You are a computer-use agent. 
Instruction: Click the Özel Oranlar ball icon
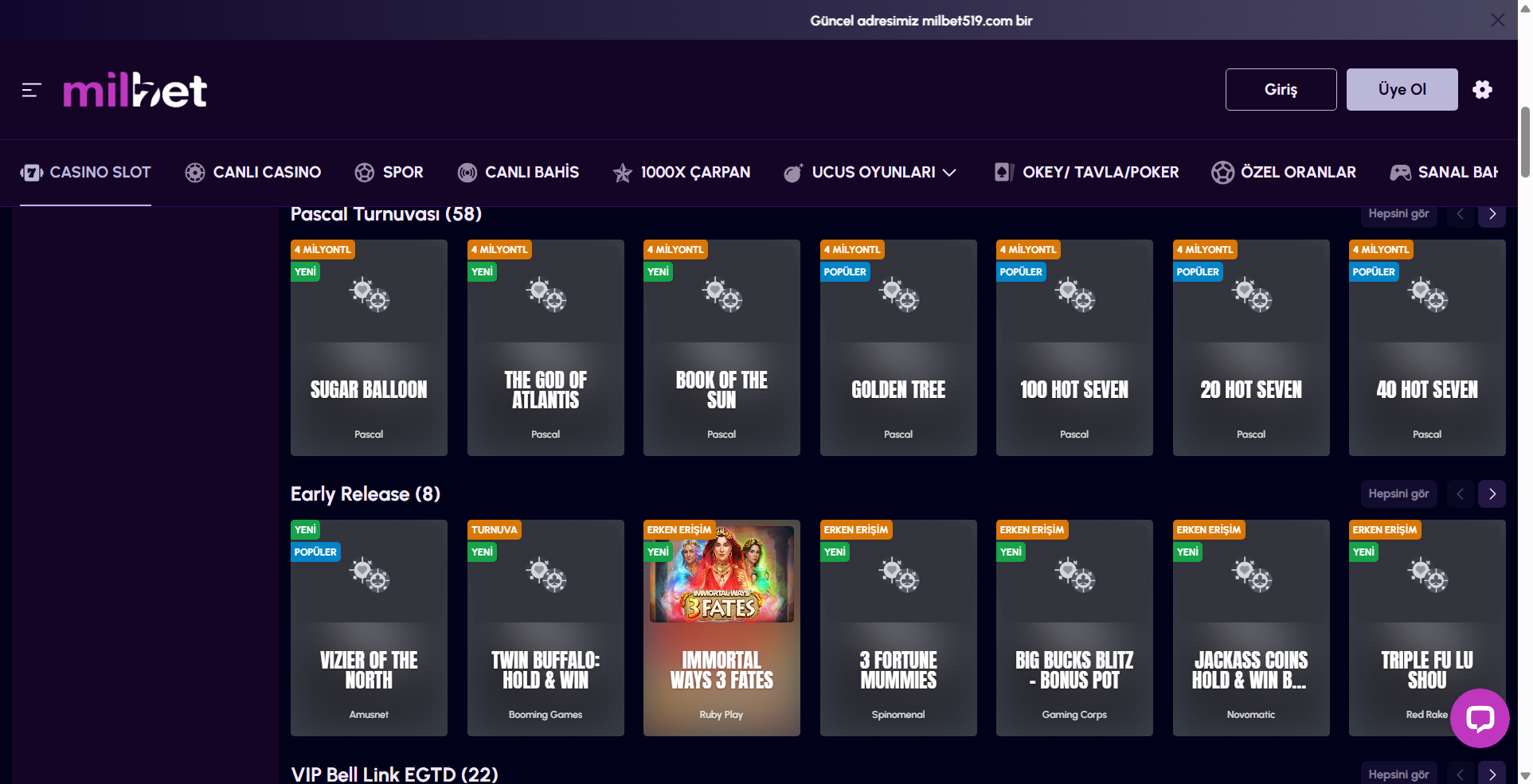1222,173
